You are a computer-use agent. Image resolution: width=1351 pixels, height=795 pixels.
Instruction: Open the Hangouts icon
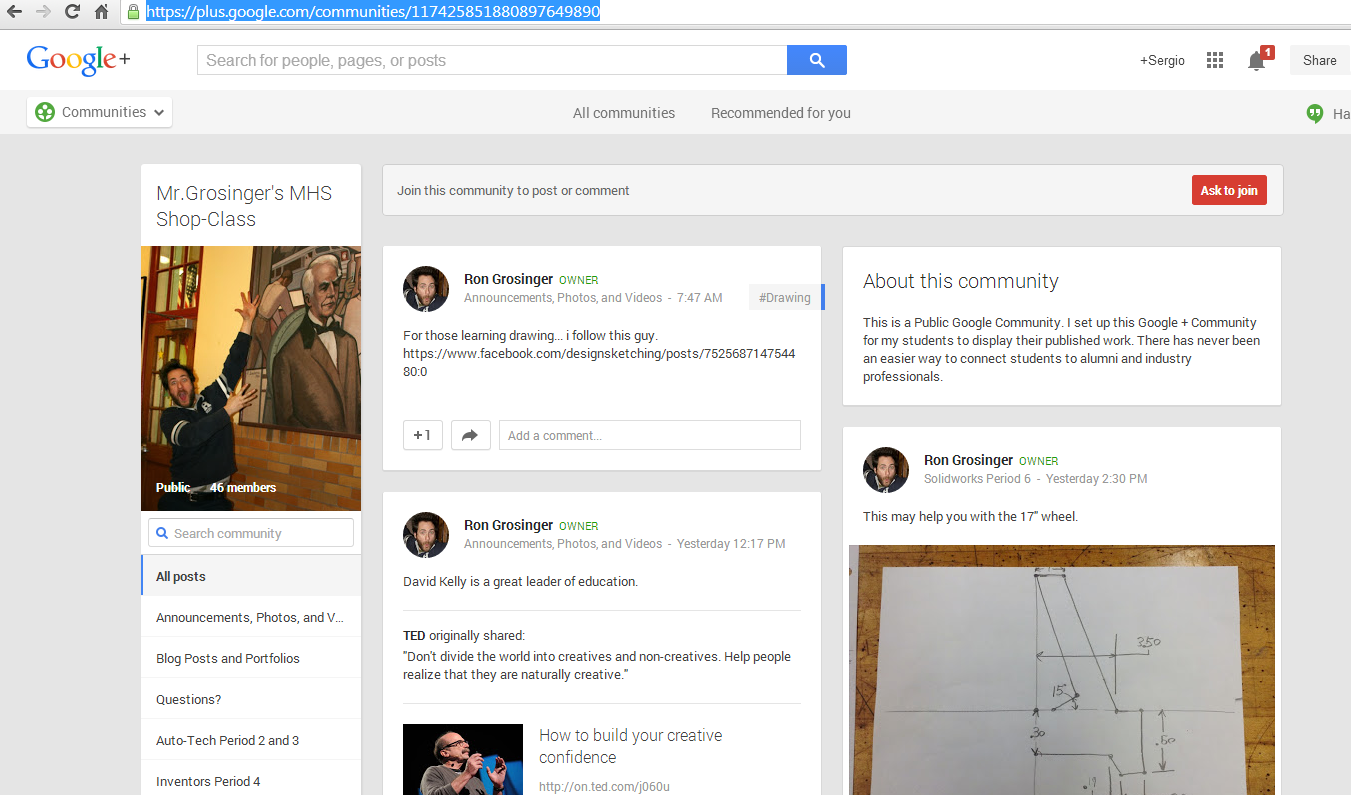tap(1315, 113)
